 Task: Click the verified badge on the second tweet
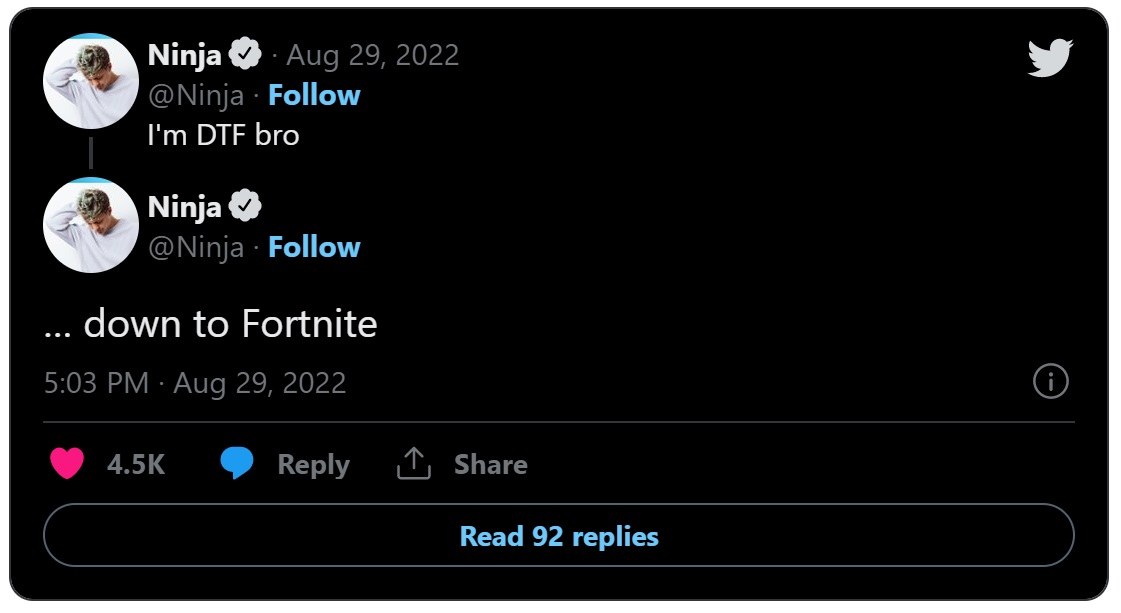coord(245,206)
